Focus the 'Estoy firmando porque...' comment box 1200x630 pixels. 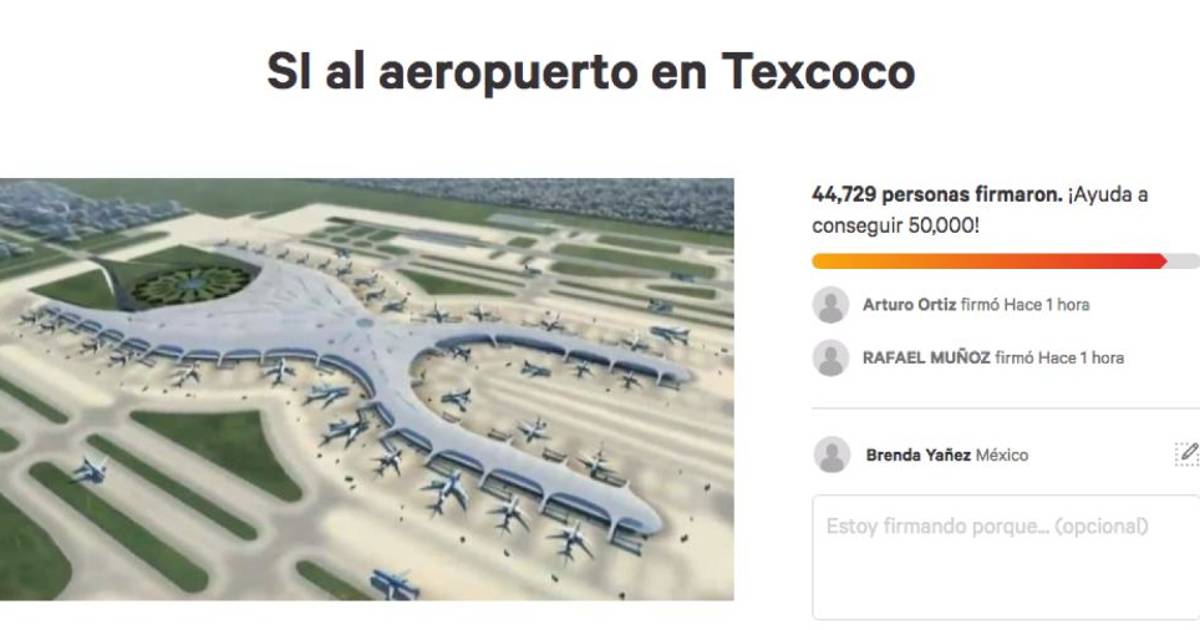(x=1006, y=557)
